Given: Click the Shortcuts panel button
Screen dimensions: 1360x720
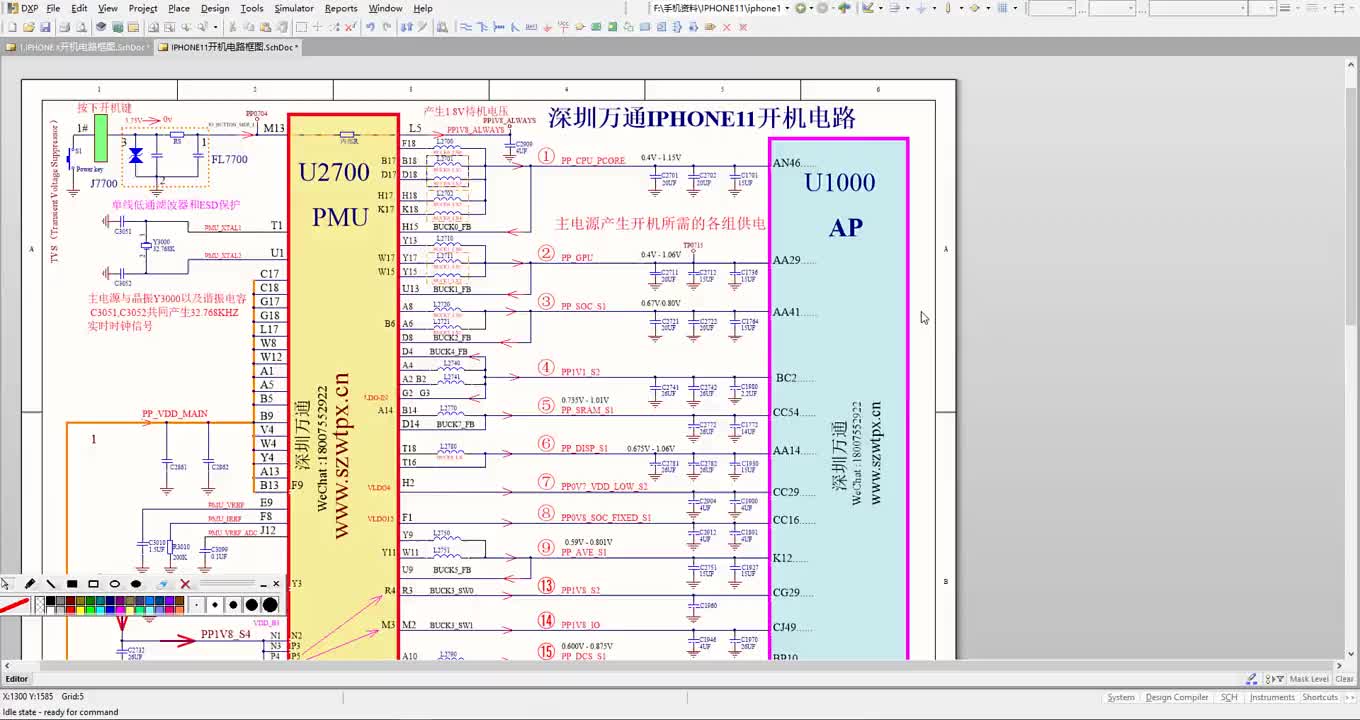Looking at the screenshot, I should click(x=1320, y=697).
